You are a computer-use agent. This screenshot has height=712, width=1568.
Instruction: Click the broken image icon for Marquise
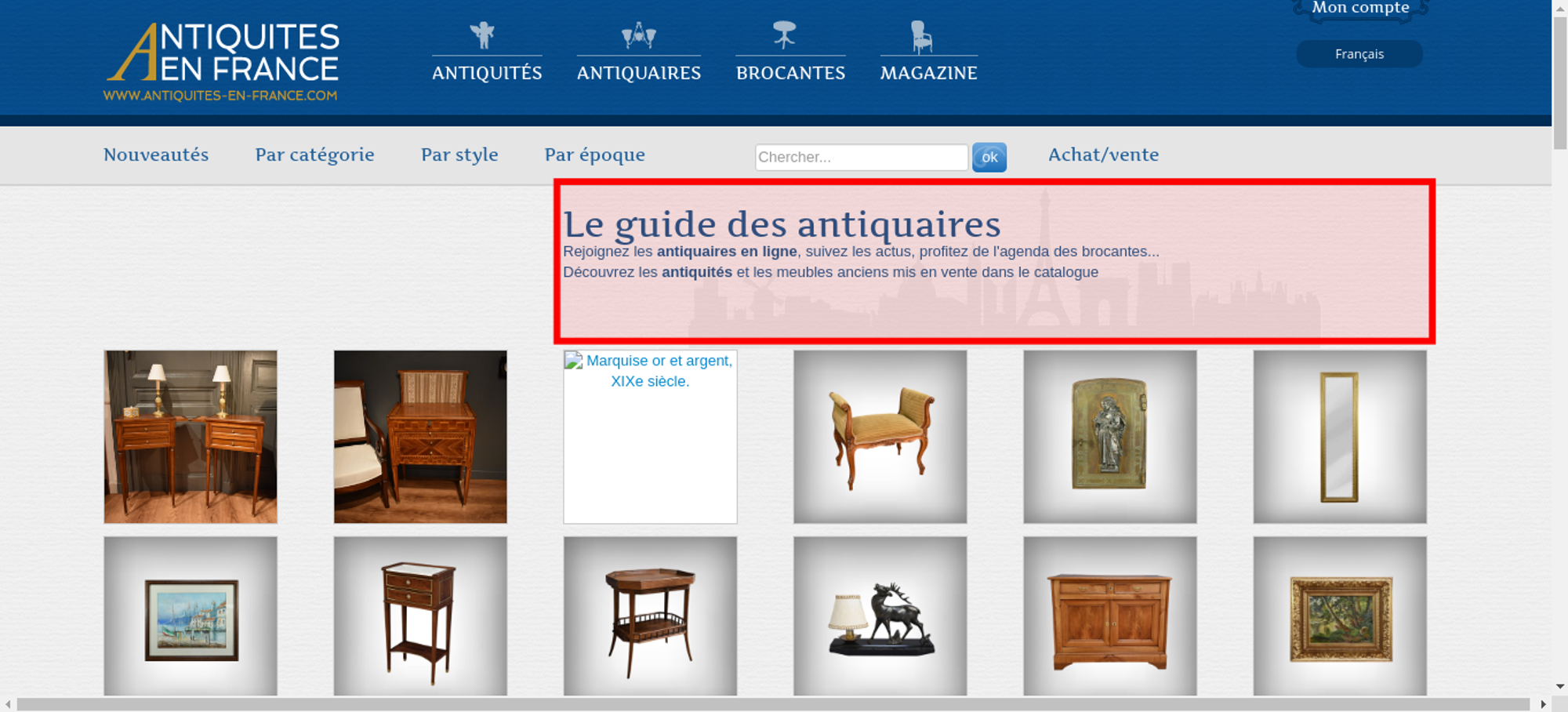(x=574, y=361)
